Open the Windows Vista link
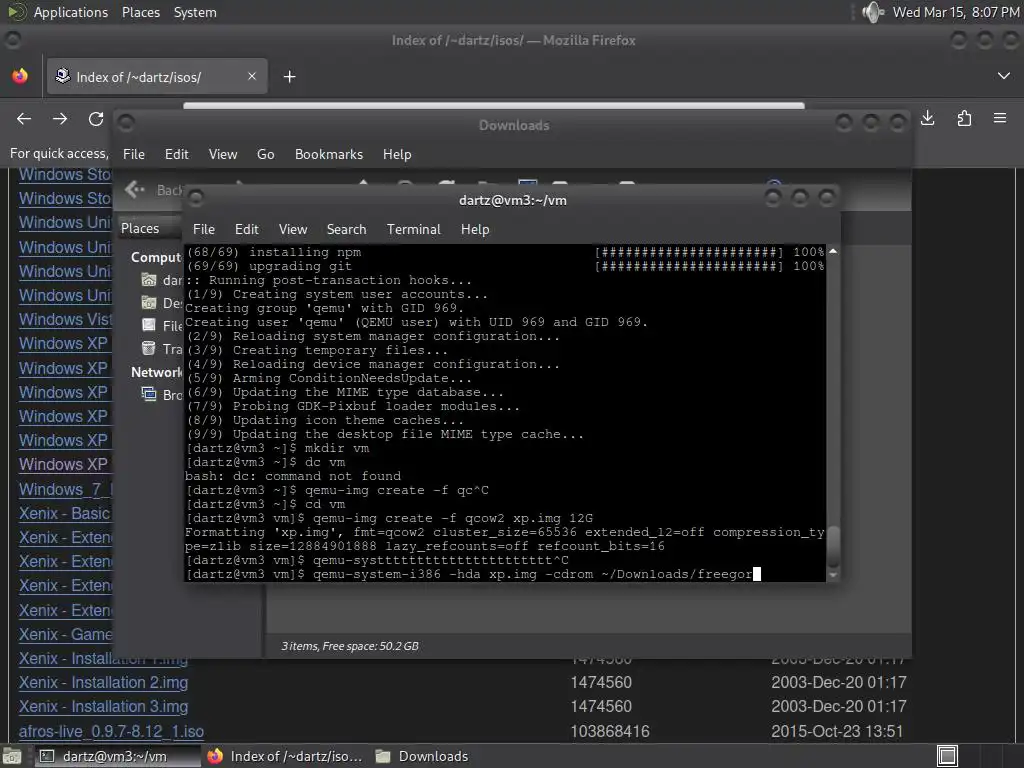The height and width of the screenshot is (768, 1024). [x=65, y=319]
